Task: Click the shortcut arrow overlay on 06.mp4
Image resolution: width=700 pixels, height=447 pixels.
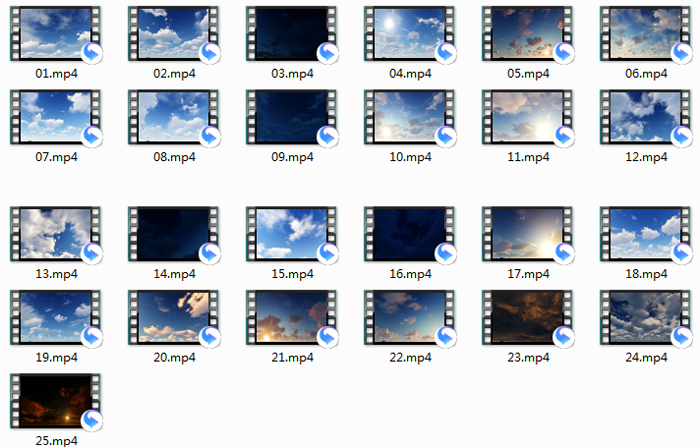Action: point(681,52)
